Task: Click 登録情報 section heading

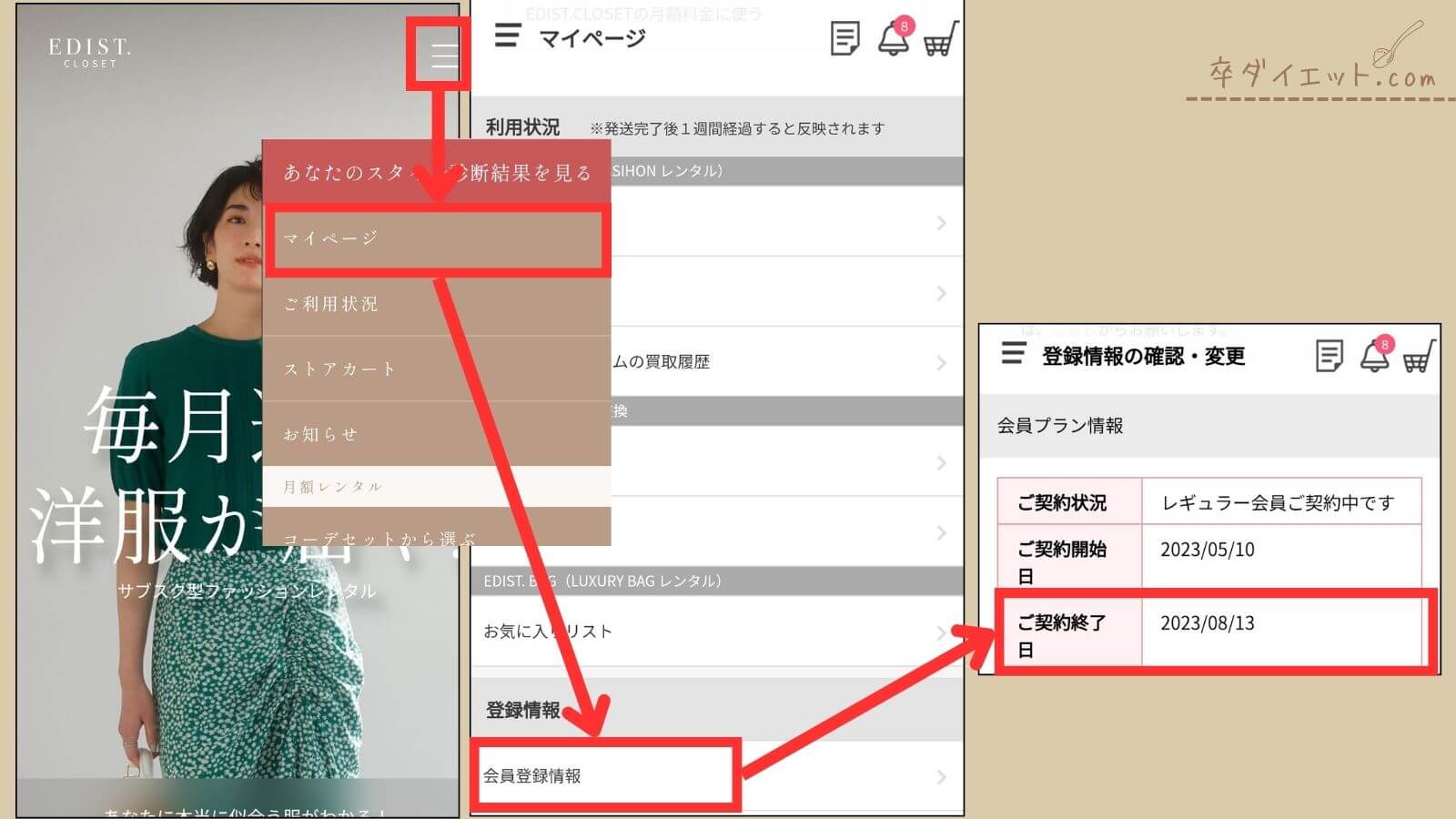Action: click(522, 710)
